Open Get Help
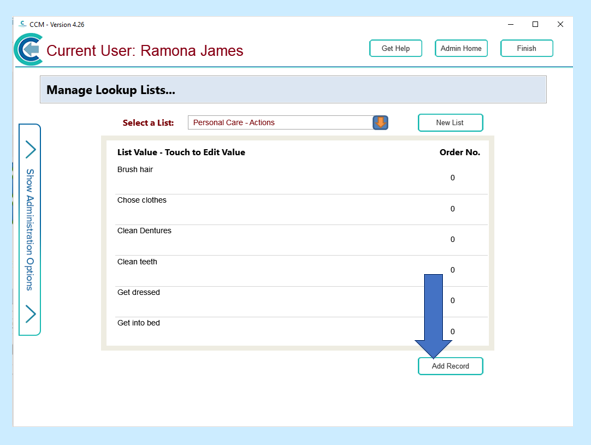The height and width of the screenshot is (445, 591). pos(395,48)
